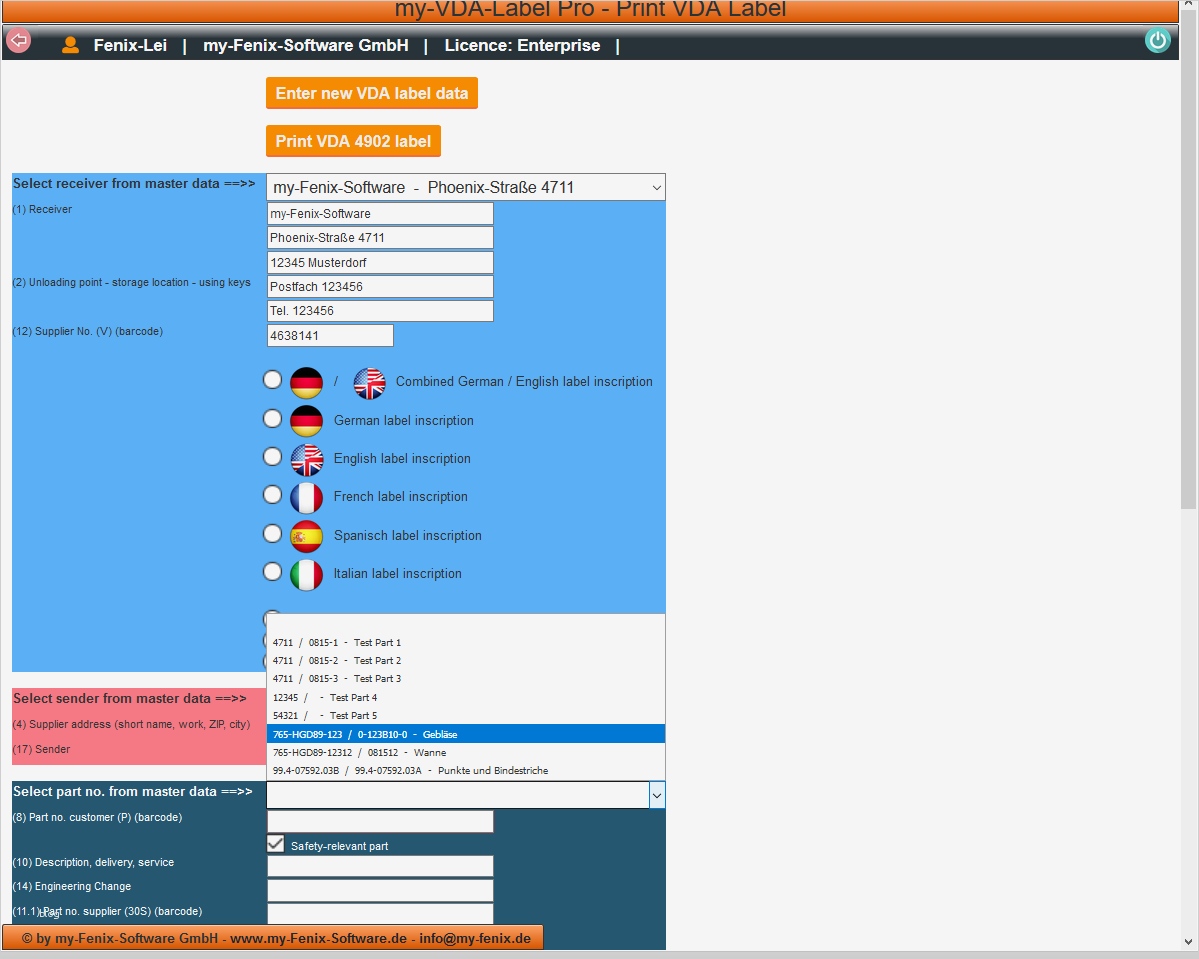
Task: Choose '54321 / - Test Part 5' option
Action: coord(466,716)
